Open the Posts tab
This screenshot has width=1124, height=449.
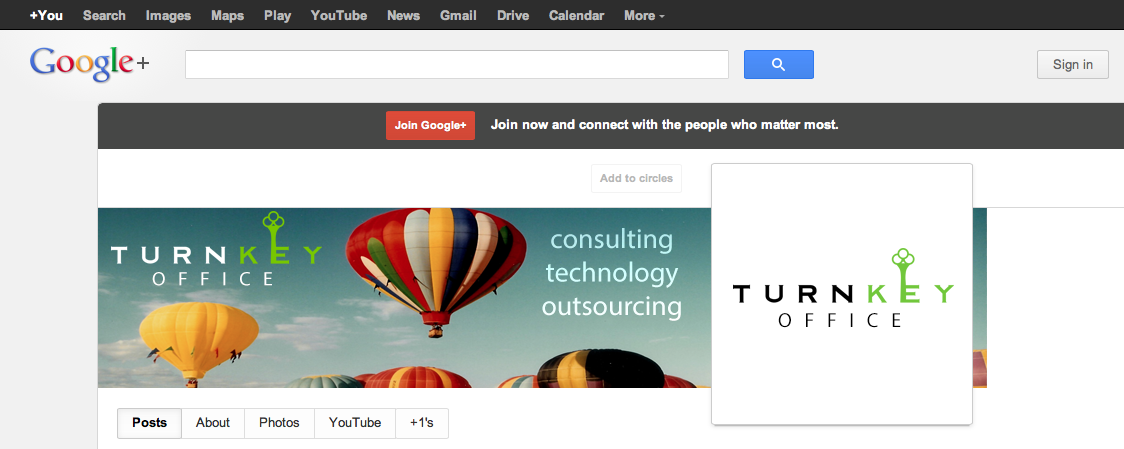(x=149, y=423)
